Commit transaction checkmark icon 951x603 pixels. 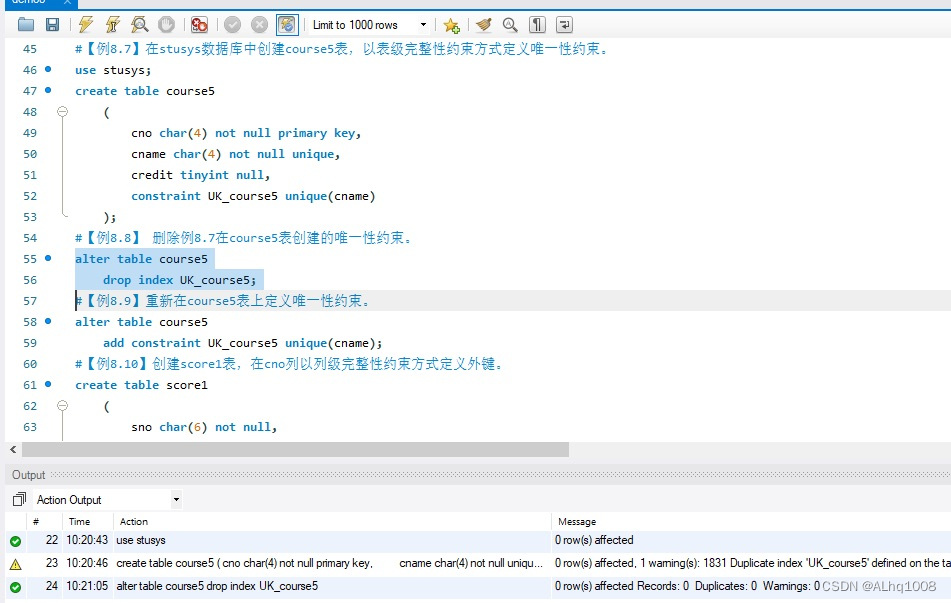(x=232, y=25)
